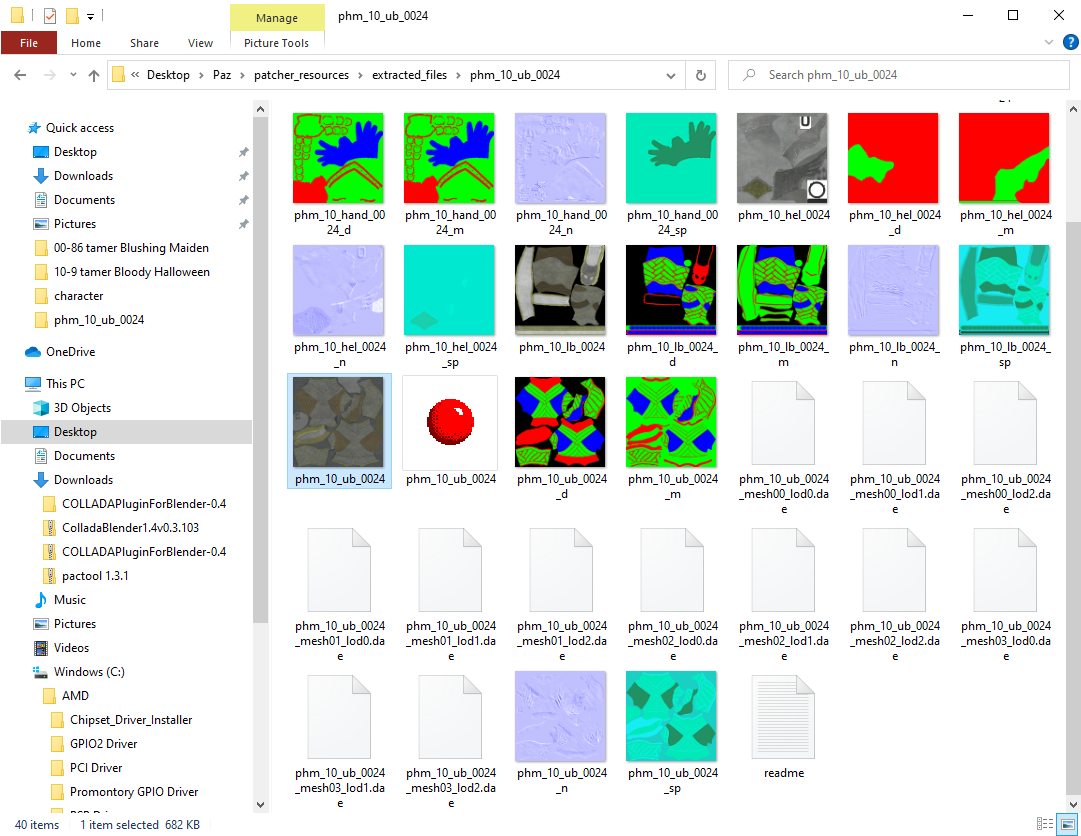Open the Customize Quick Access Toolbar dropdown
The width and height of the screenshot is (1081, 836).
(x=90, y=16)
